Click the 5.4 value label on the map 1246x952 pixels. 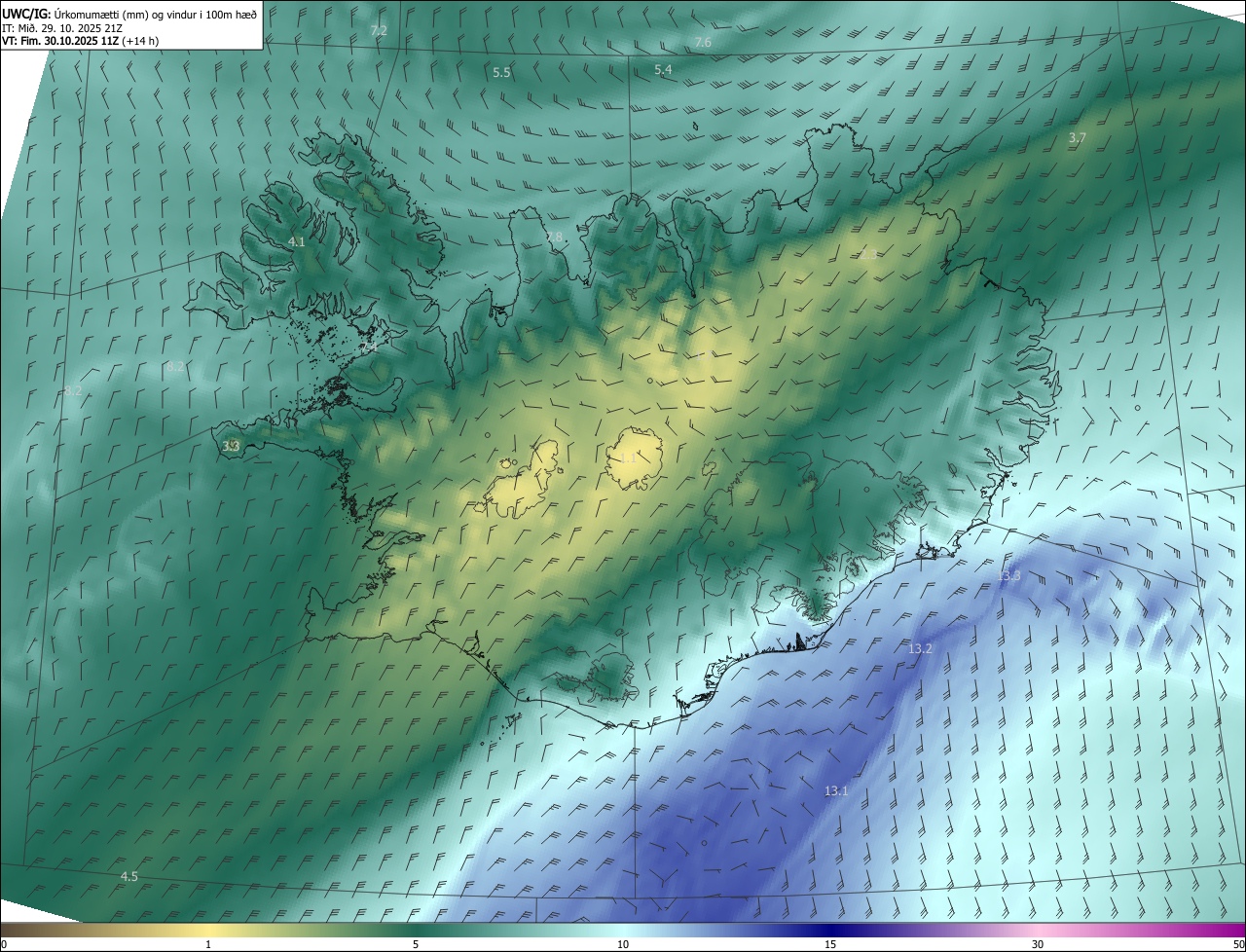[663, 70]
